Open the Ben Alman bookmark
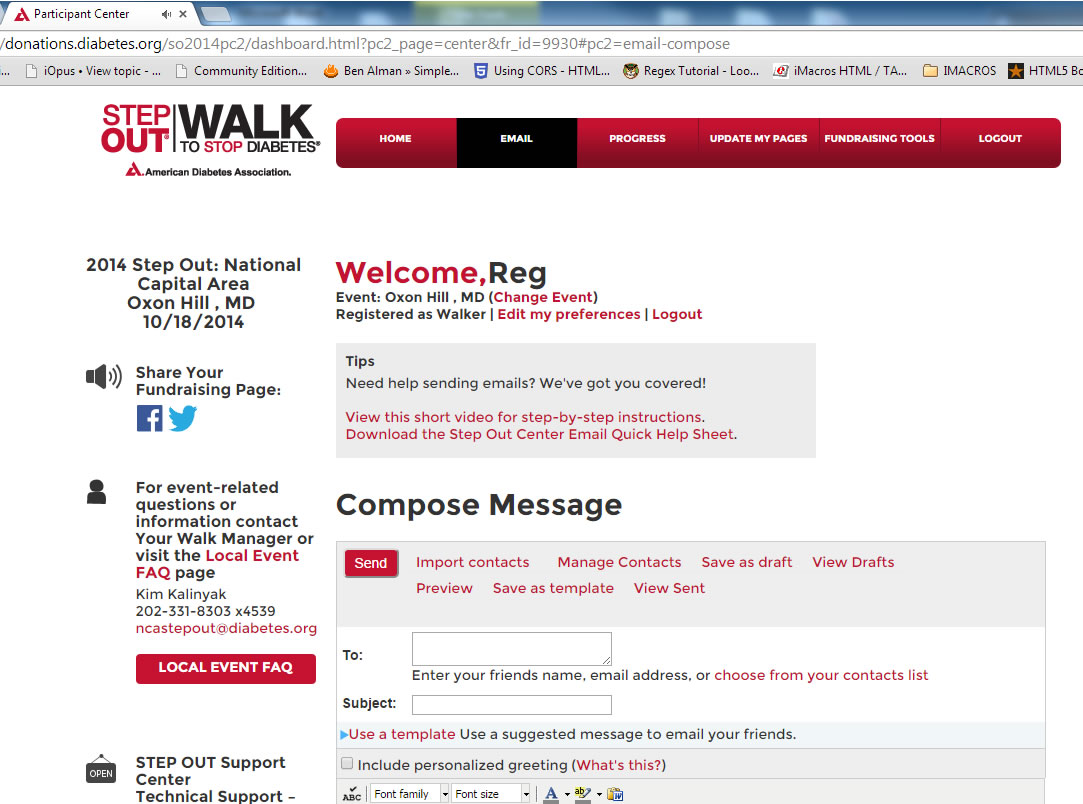This screenshot has width=1083, height=804. click(391, 70)
